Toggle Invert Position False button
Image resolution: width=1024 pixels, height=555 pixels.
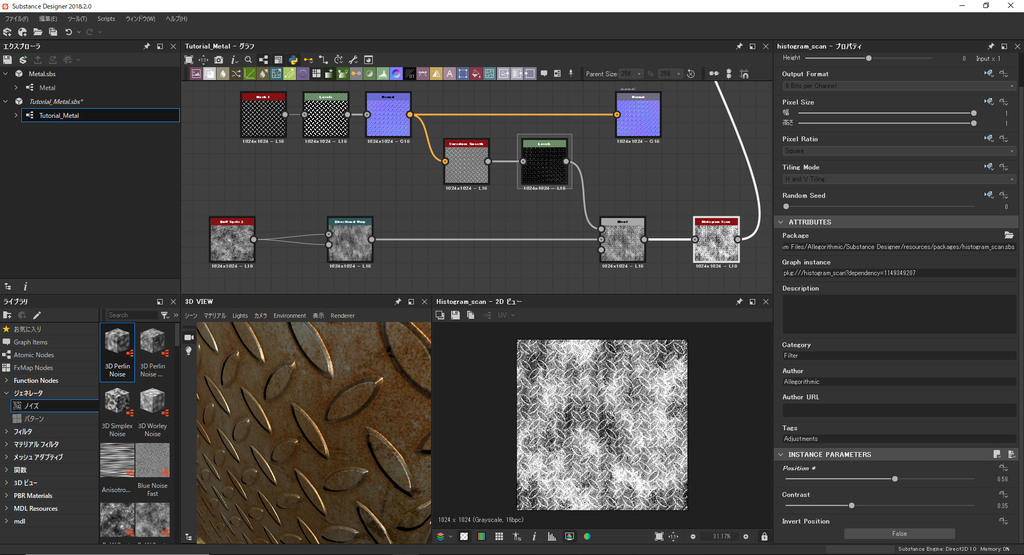pos(899,534)
